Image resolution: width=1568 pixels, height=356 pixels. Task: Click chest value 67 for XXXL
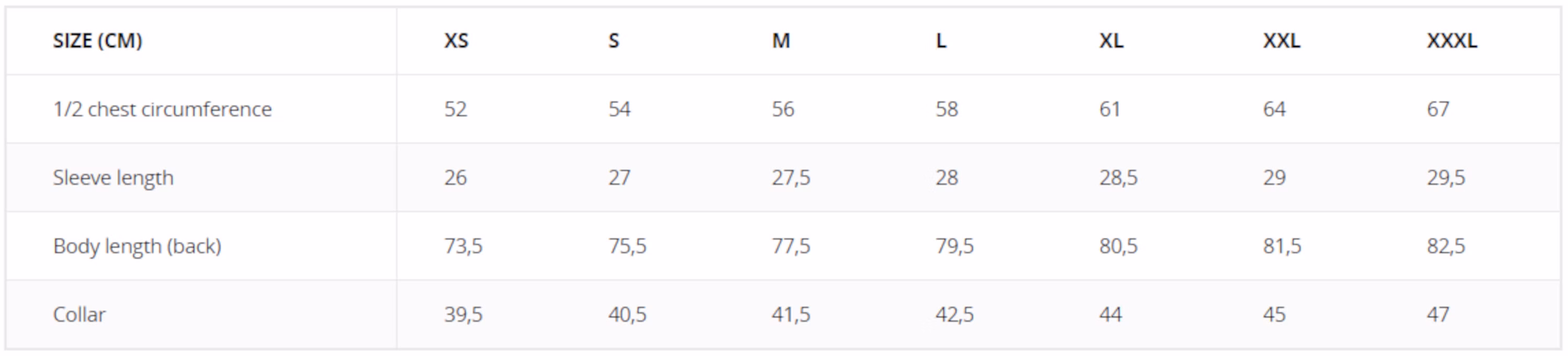pyautogui.click(x=1438, y=109)
